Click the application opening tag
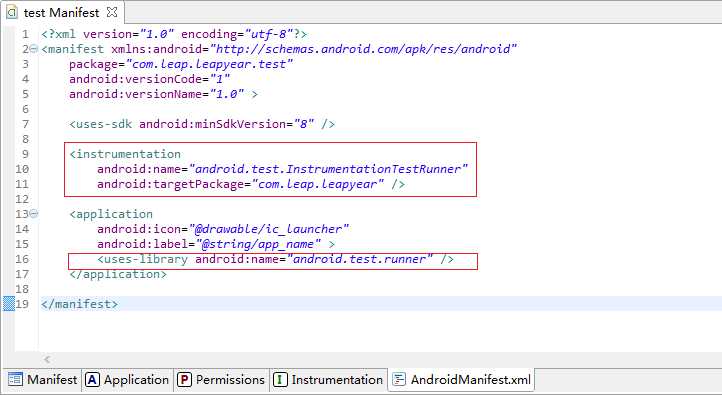 [111, 214]
